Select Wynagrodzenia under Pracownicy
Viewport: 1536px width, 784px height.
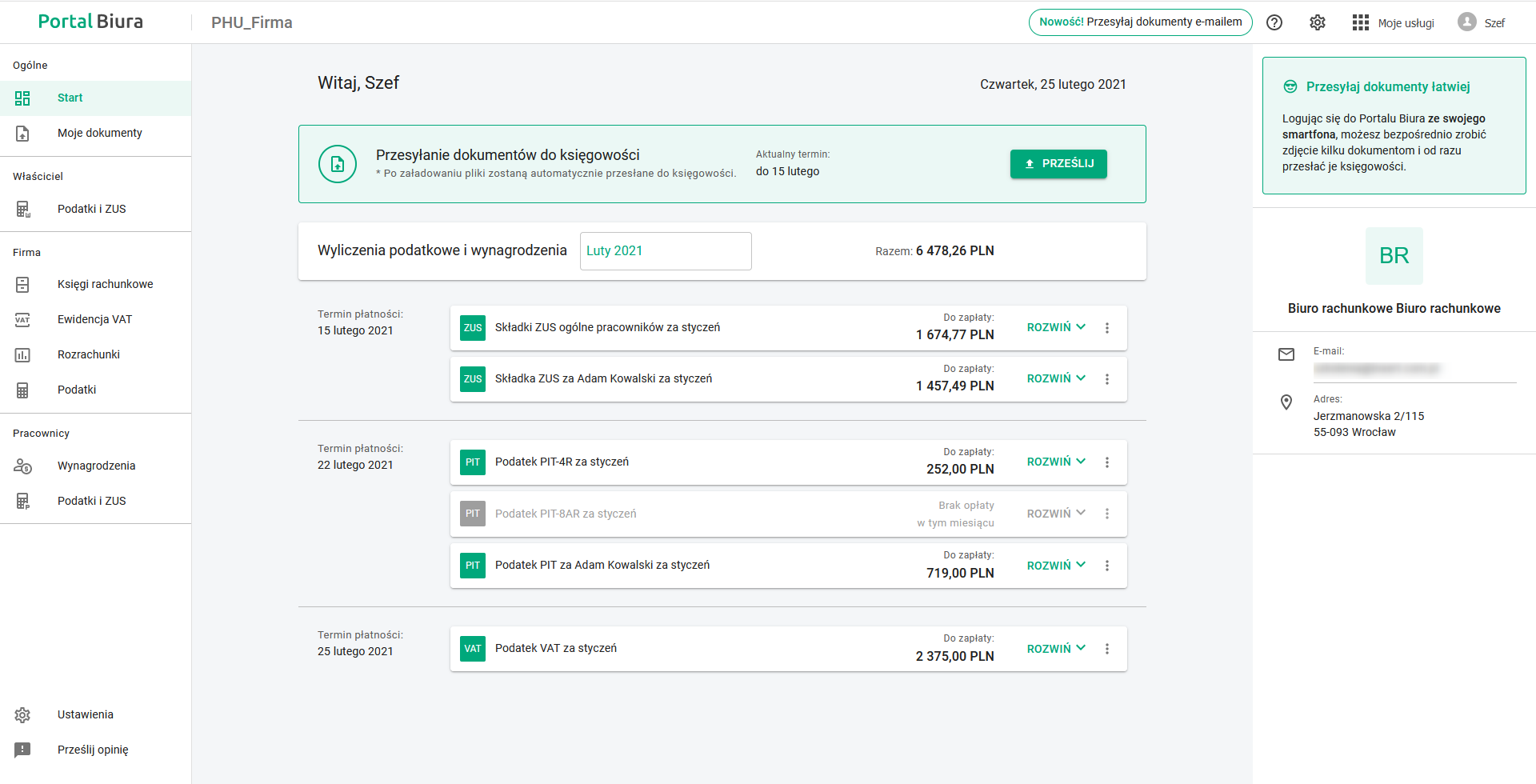pyautogui.click(x=96, y=466)
